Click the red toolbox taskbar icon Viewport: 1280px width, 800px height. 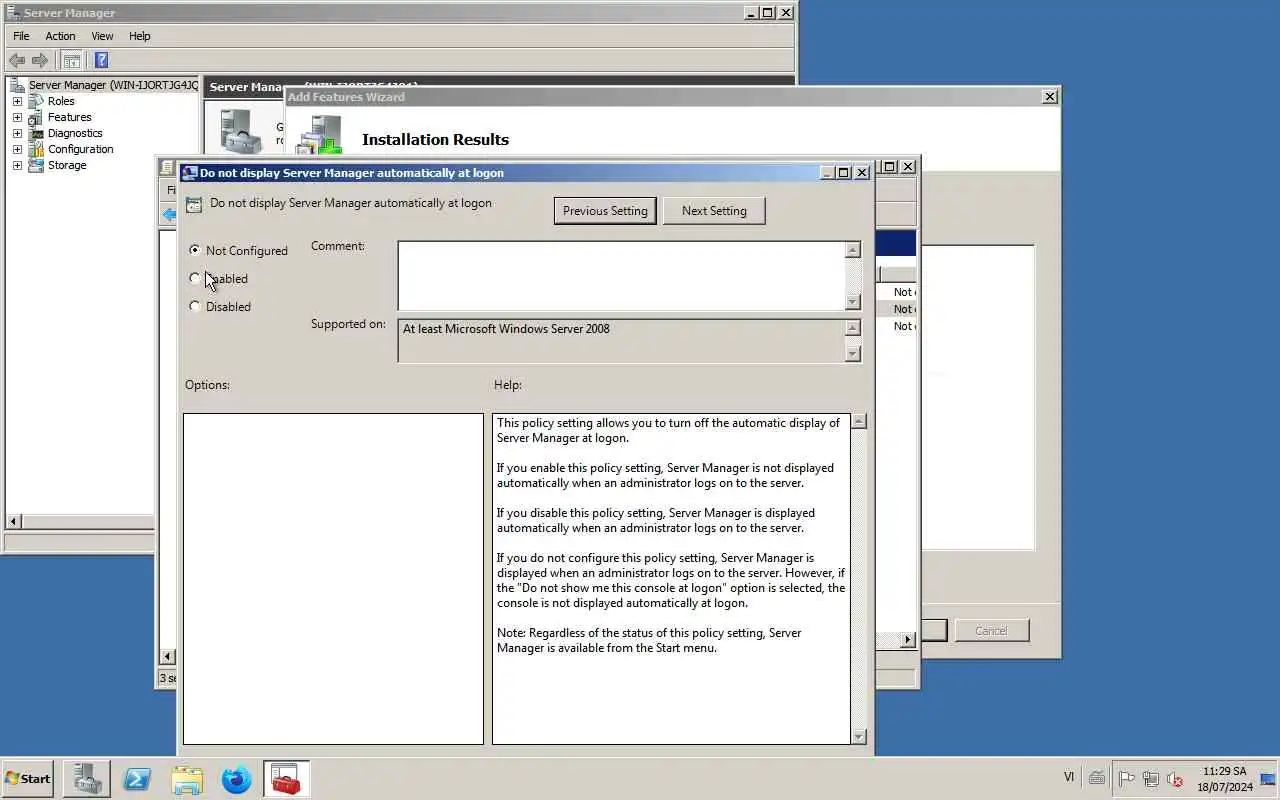pyautogui.click(x=286, y=779)
